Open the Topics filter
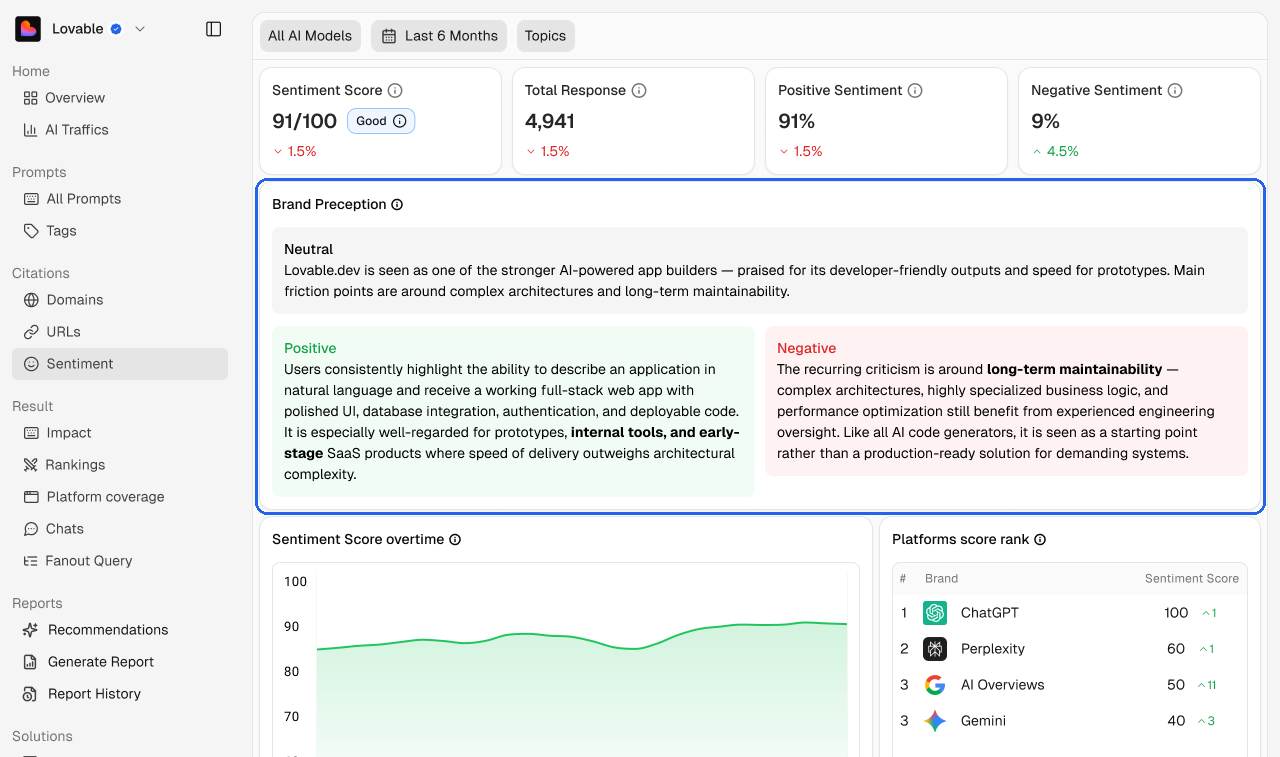1280x757 pixels. pos(545,36)
